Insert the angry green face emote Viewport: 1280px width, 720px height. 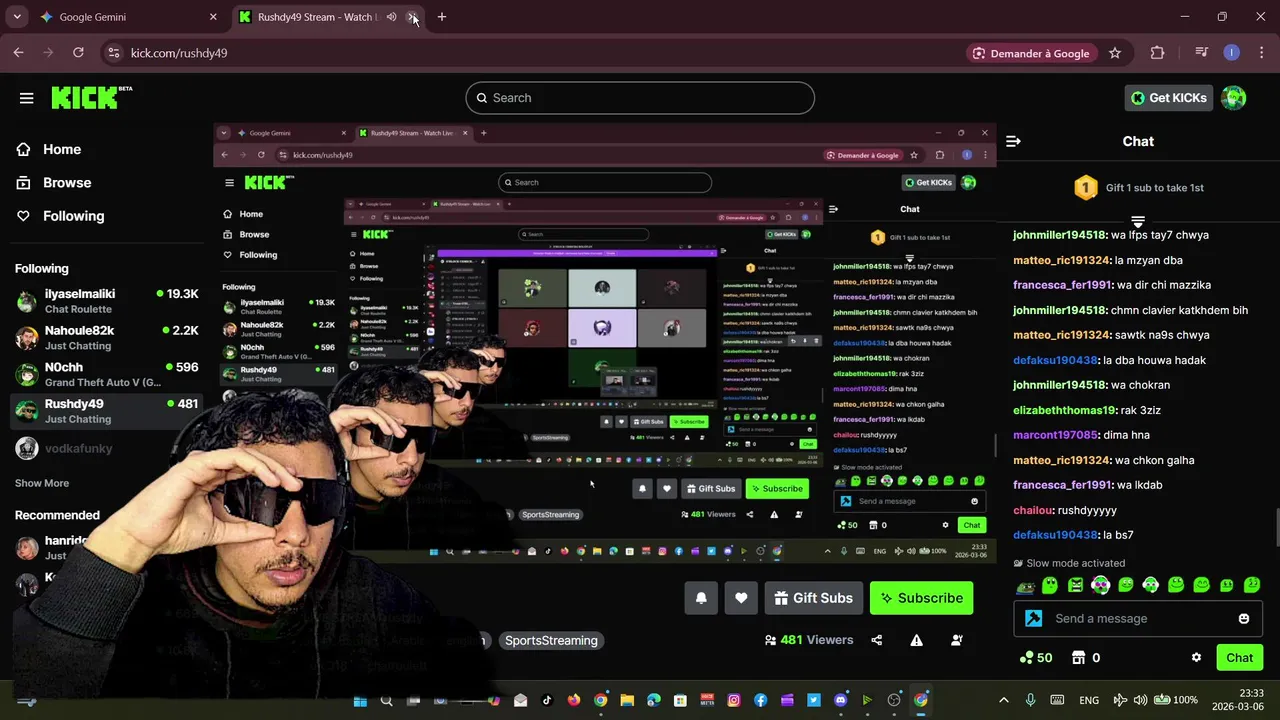tap(1075, 585)
